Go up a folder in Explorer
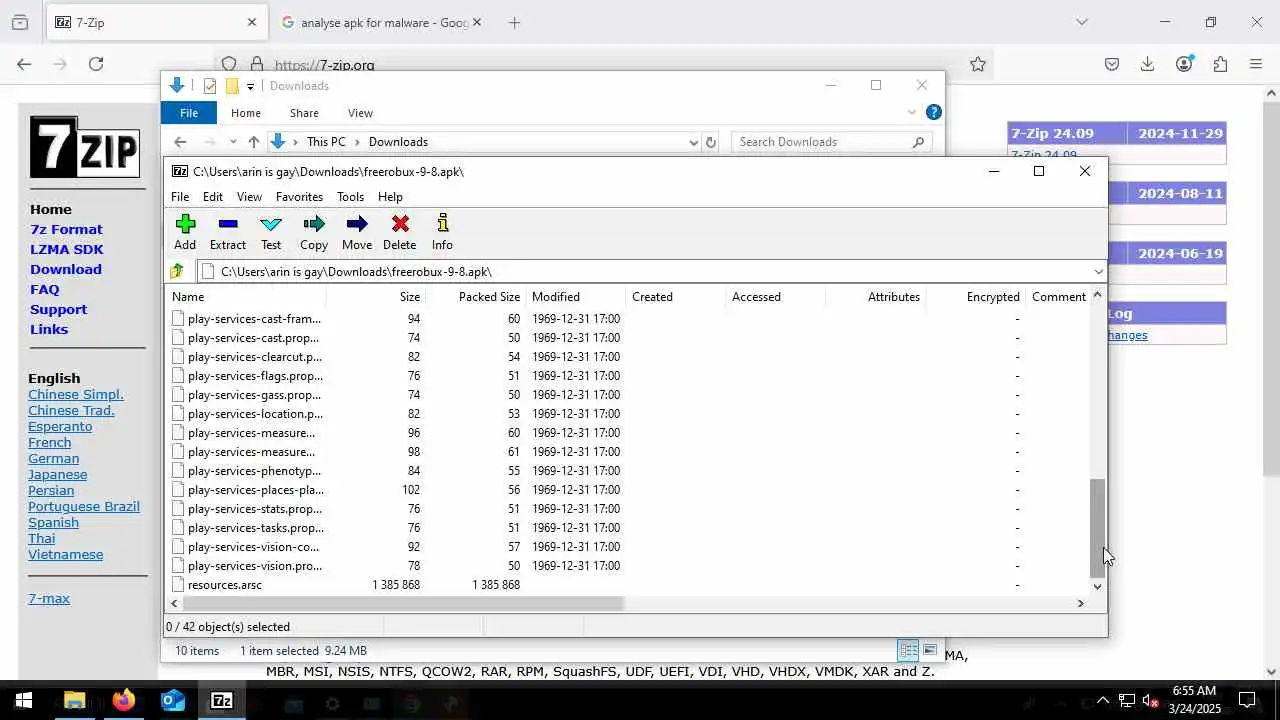Screen dimensions: 1280x720 (x=254, y=142)
